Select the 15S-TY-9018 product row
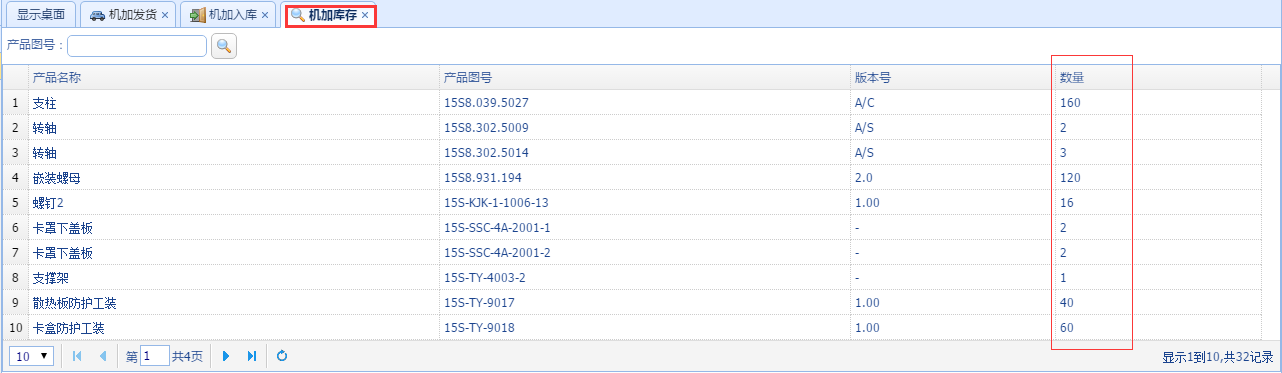Viewport: 1282px width, 373px height. 640,327
